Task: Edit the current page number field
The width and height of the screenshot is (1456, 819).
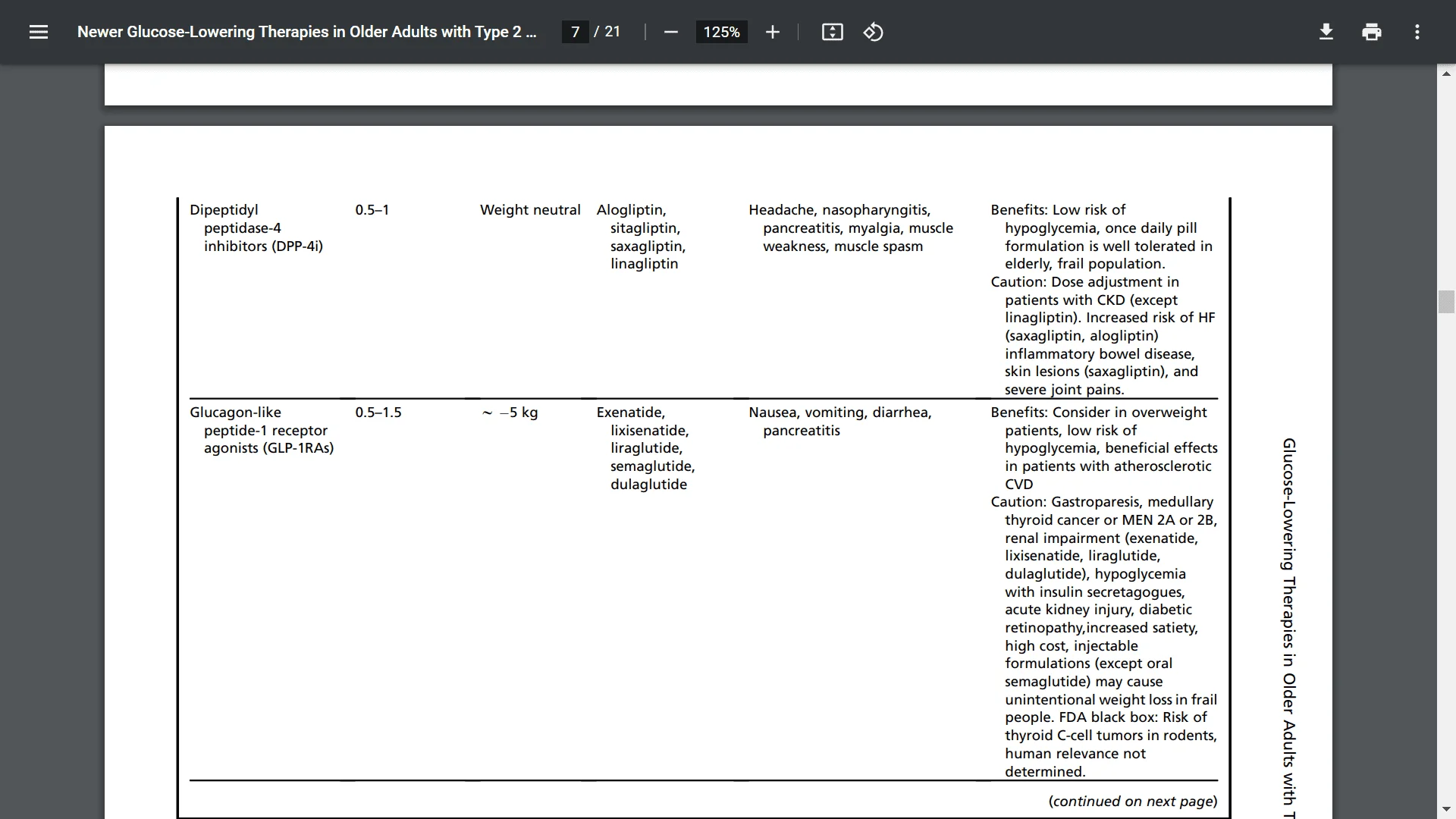Action: 575,32
